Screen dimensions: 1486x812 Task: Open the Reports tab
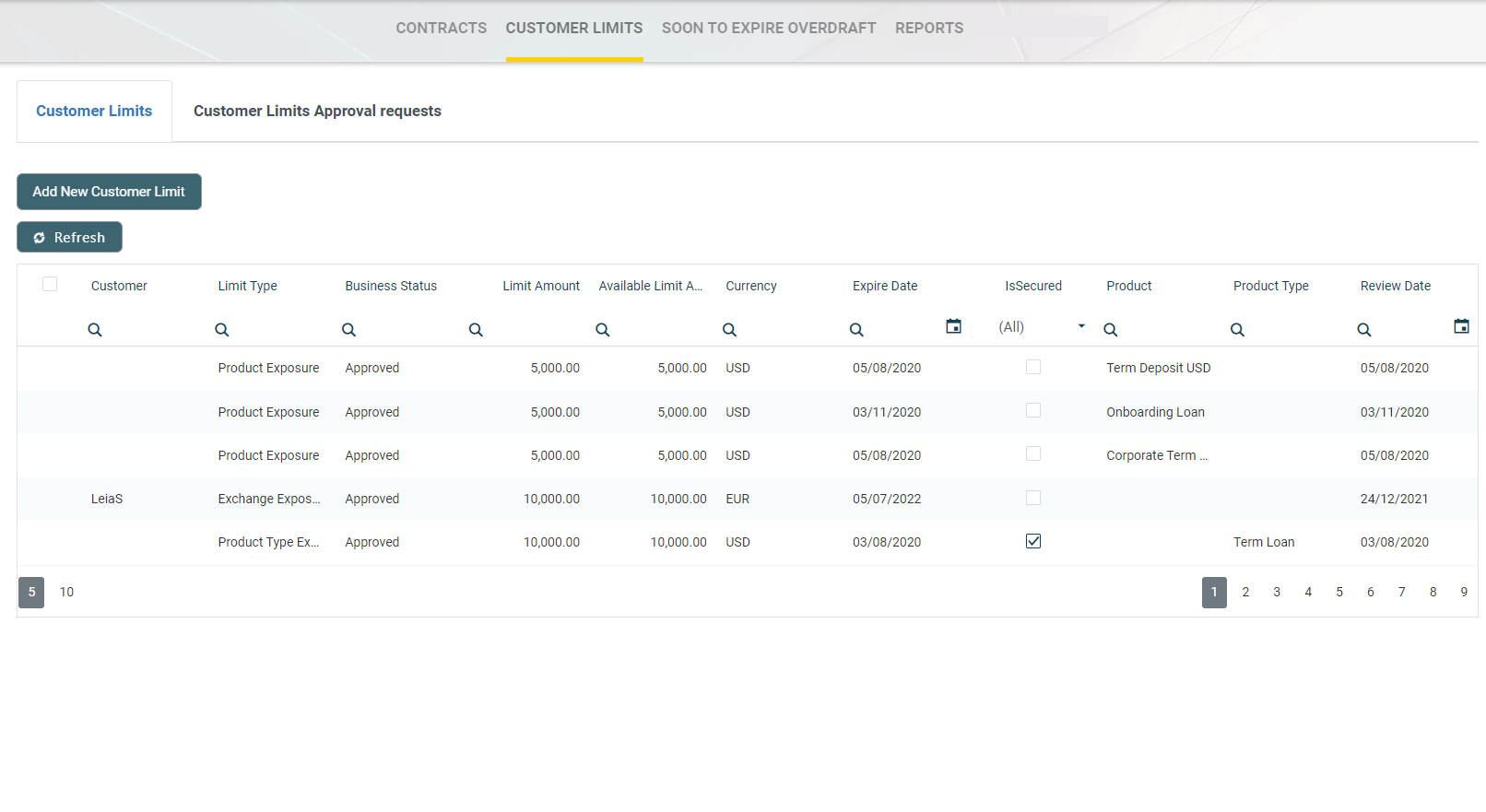click(x=928, y=29)
